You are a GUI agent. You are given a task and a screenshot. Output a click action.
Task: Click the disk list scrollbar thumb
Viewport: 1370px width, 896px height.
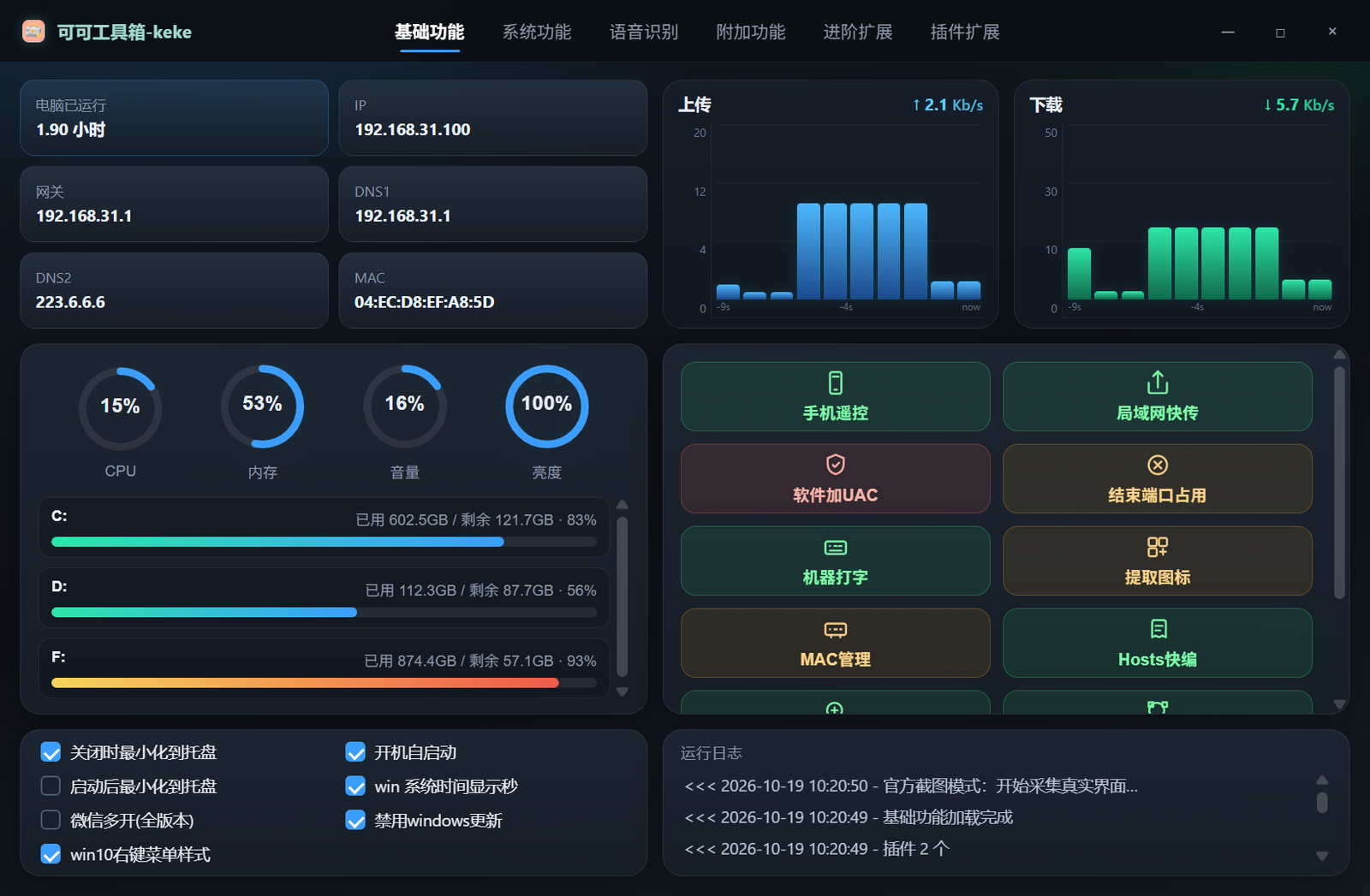pyautogui.click(x=622, y=596)
